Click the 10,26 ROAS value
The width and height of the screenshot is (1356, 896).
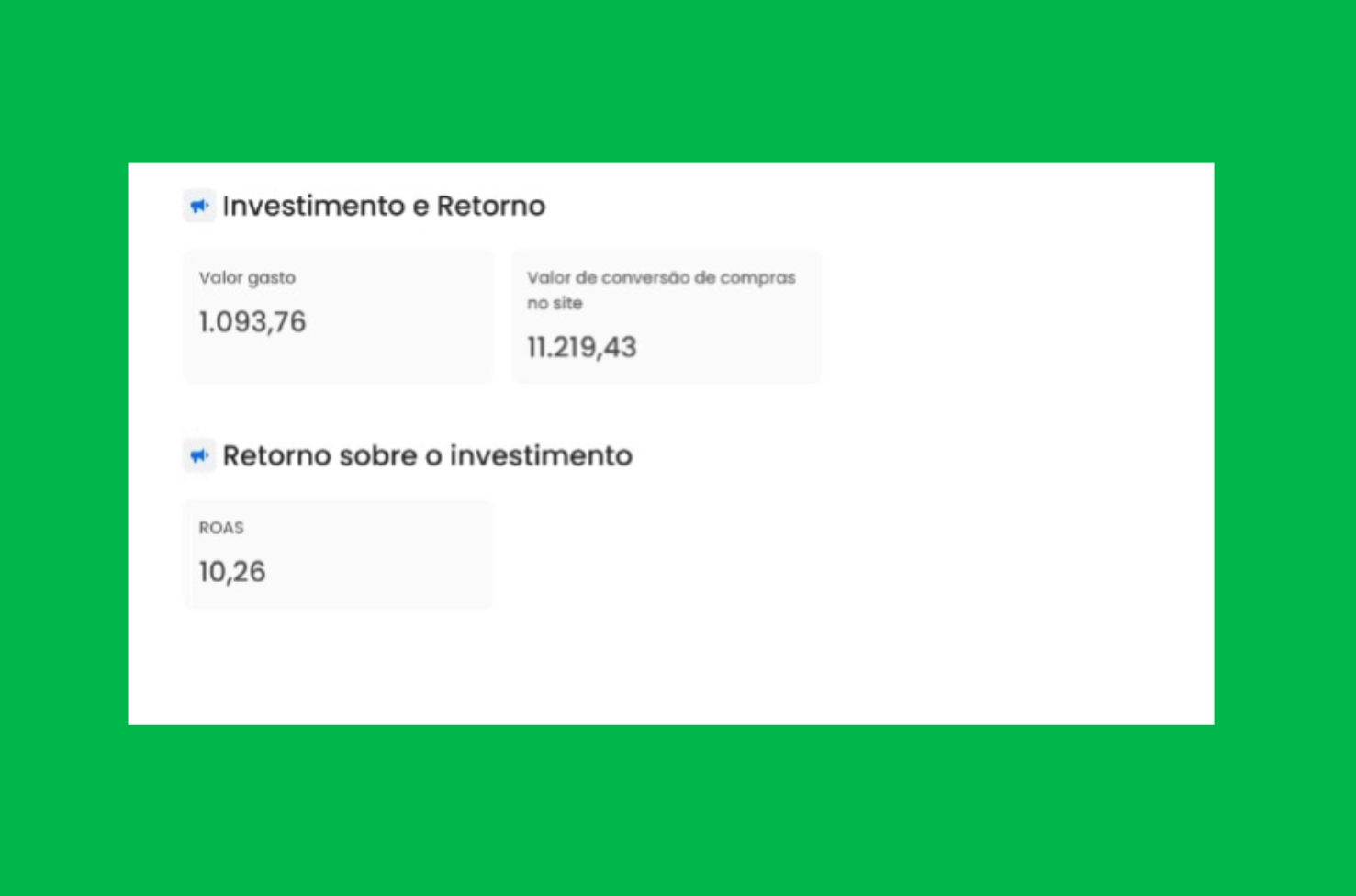pos(232,572)
